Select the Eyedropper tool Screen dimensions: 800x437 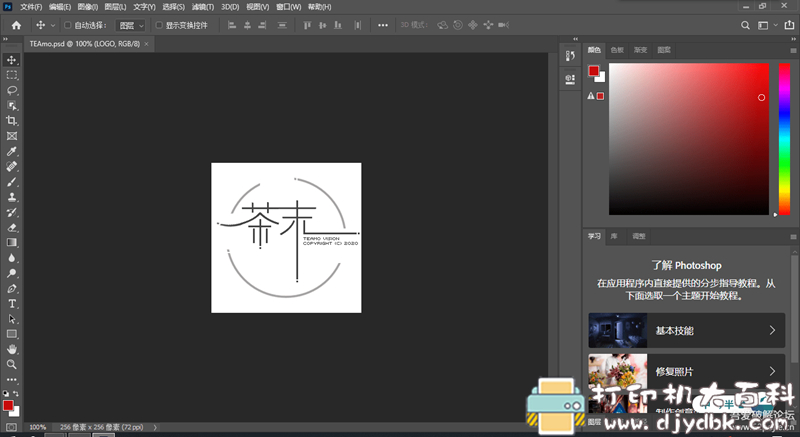pos(12,151)
